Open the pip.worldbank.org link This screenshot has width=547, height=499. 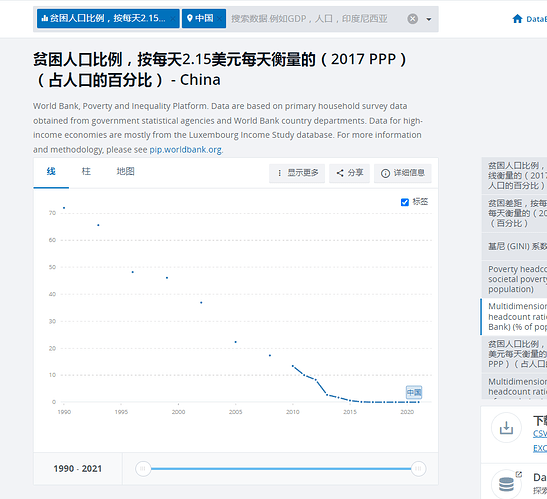tap(185, 150)
